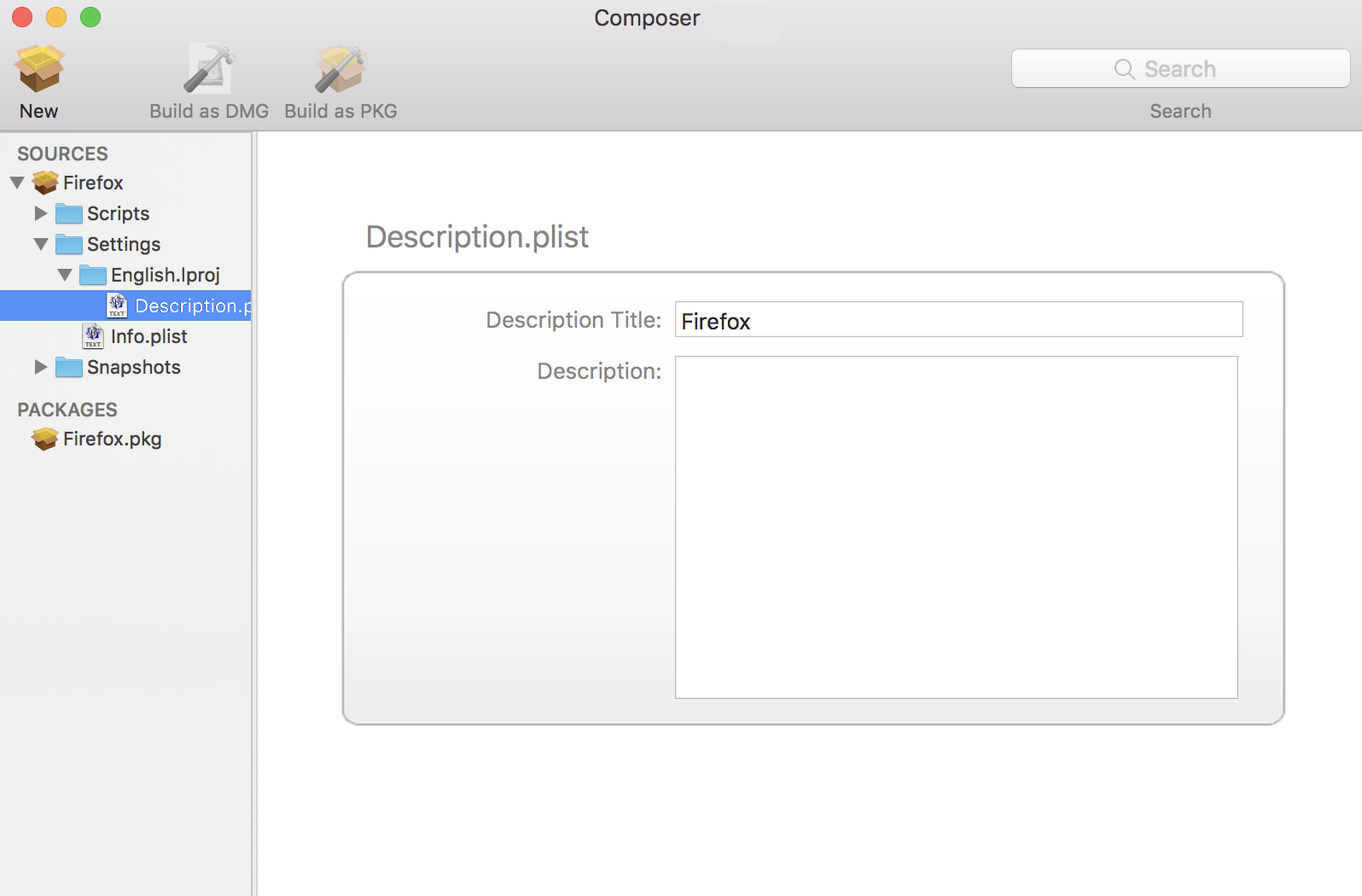Click the New package toolbar icon
This screenshot has width=1362, height=896.
tap(38, 69)
